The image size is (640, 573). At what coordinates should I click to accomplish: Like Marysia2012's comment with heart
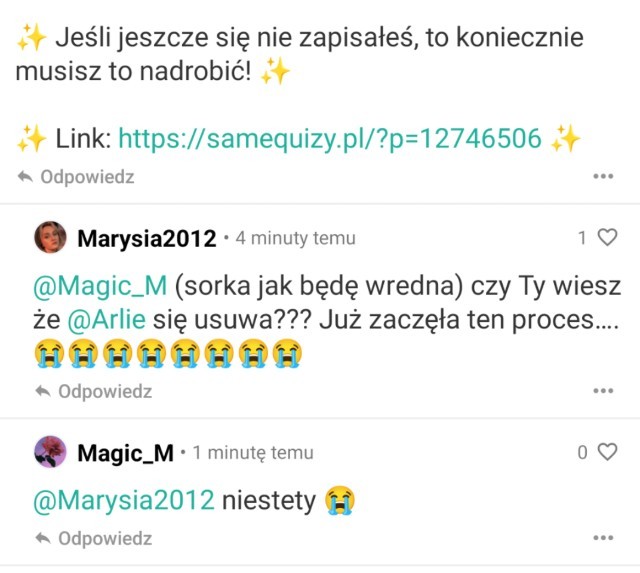(607, 237)
